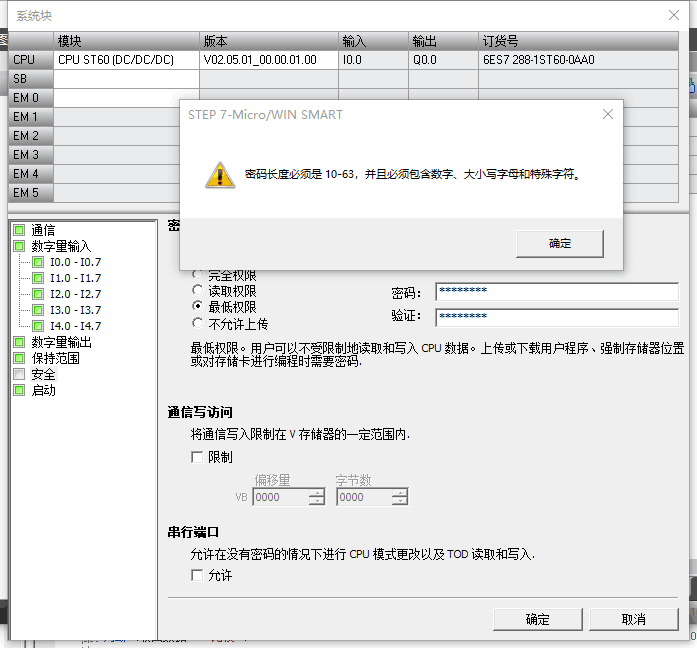Image resolution: width=697 pixels, height=648 pixels.
Task: Select the 启动 tree node
Action: (x=43, y=390)
